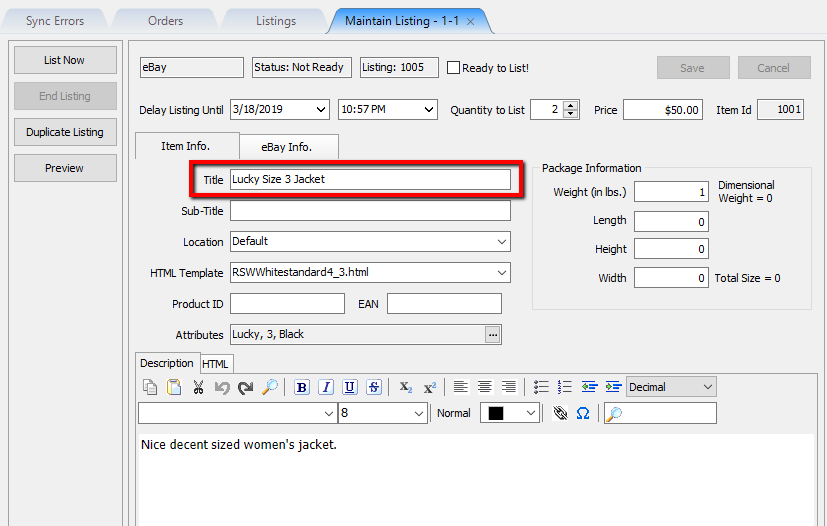The width and height of the screenshot is (827, 526).
Task: Align description text left
Action: coord(461,387)
